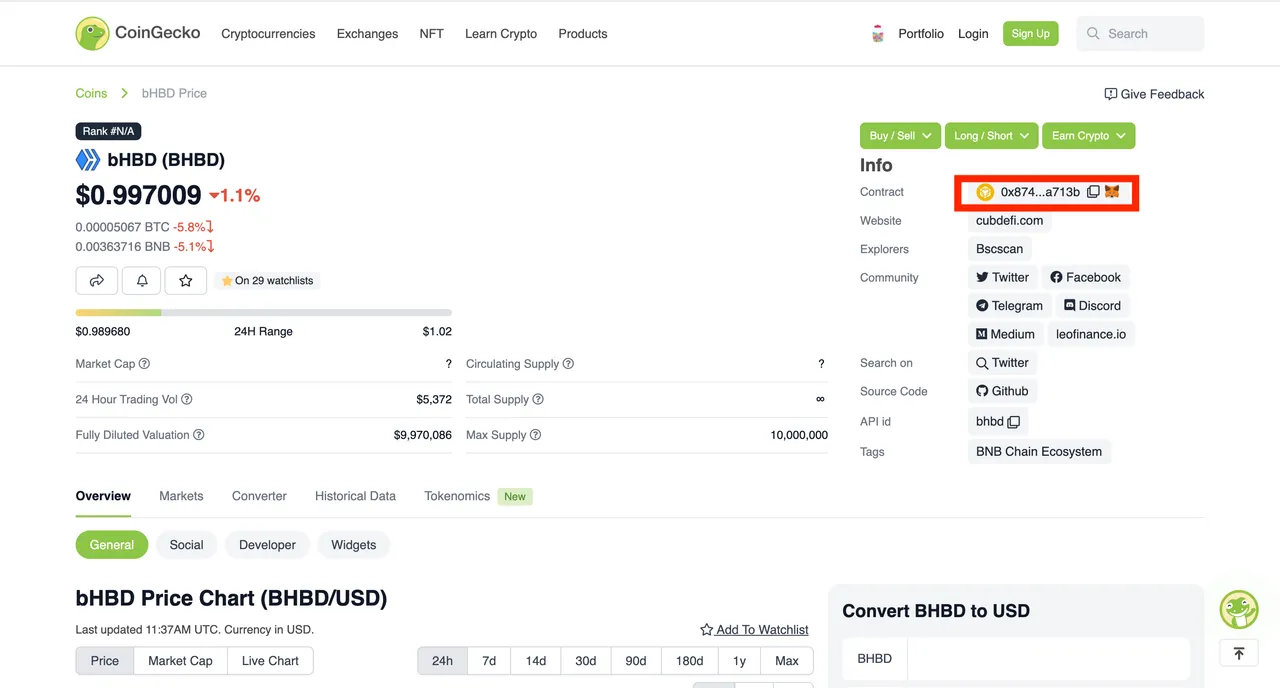Focus the BHBD amount input field
Viewport: 1280px width, 688px height.
[1047, 660]
